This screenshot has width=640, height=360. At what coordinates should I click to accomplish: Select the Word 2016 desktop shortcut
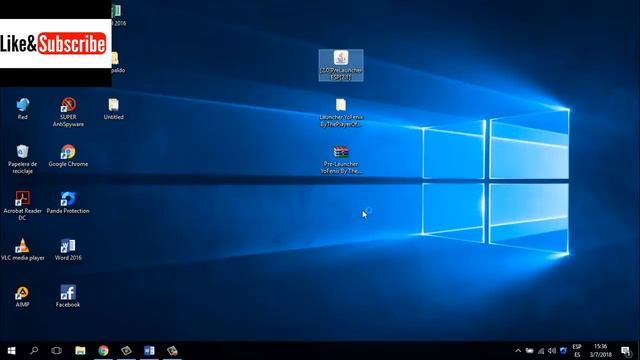point(68,249)
